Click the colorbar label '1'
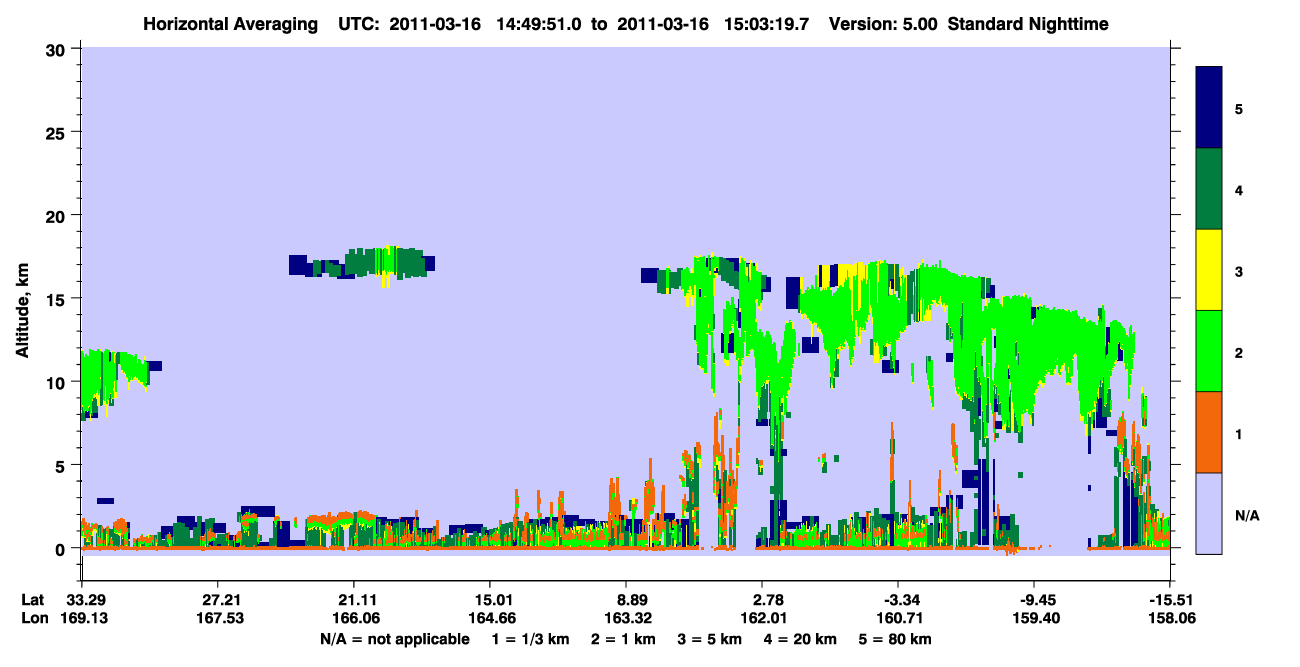 tap(1239, 432)
